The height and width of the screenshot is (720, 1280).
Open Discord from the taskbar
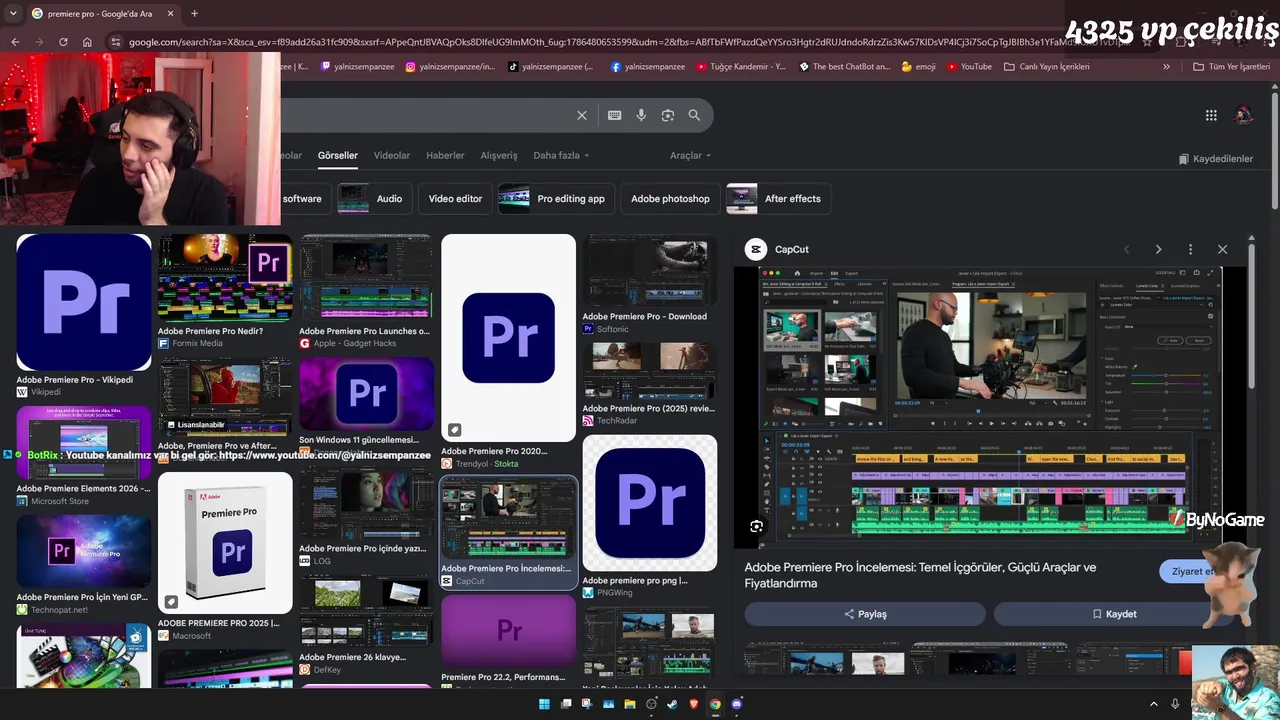737,704
